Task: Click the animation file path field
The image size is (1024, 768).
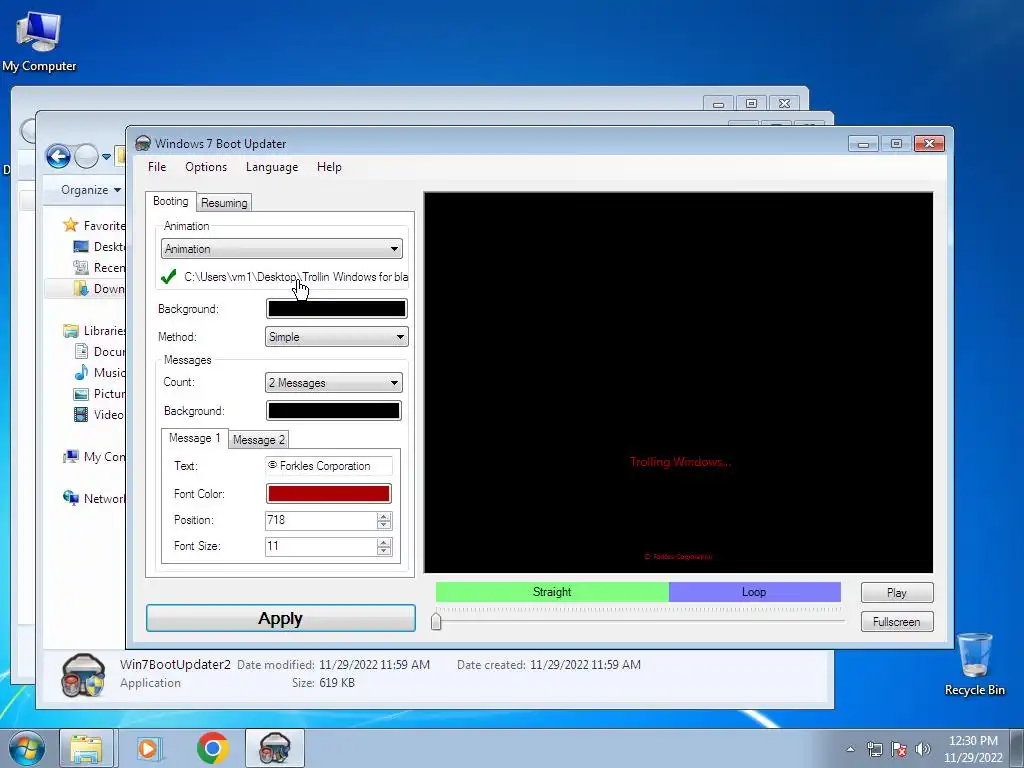Action: pos(296,277)
